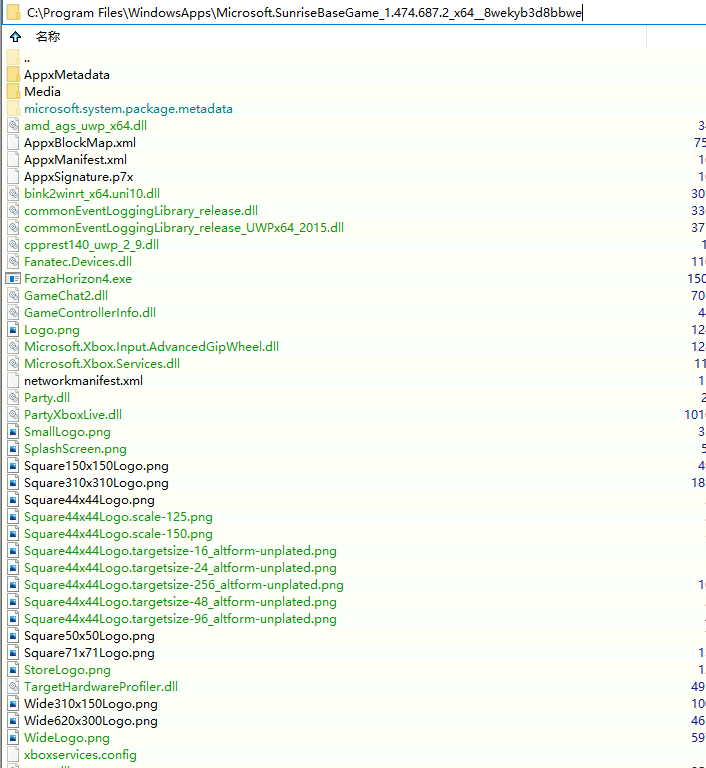Select the file name Wide310x150Logo.png
Screen dimensions: 706x768
[x=91, y=704]
